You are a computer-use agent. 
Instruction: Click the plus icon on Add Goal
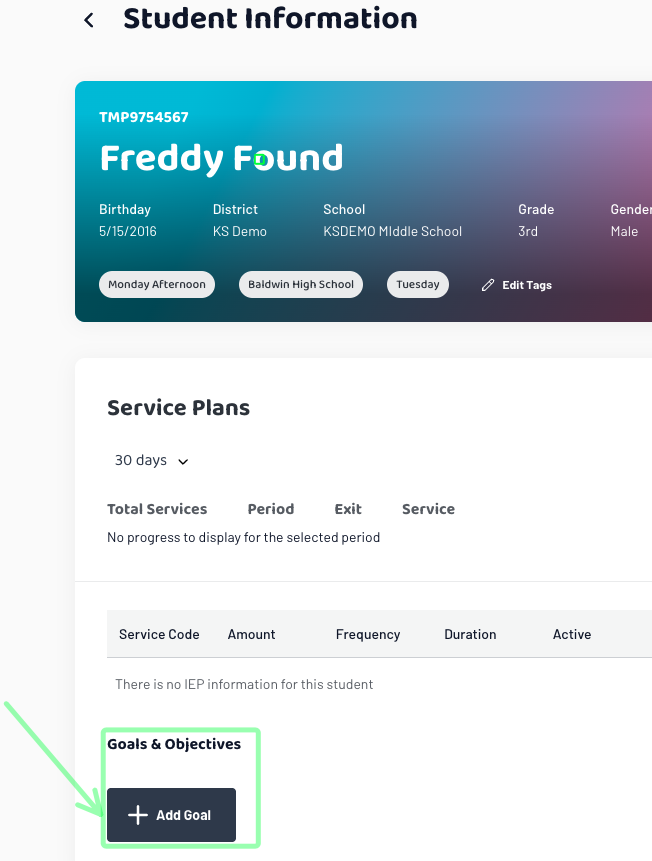(x=138, y=815)
